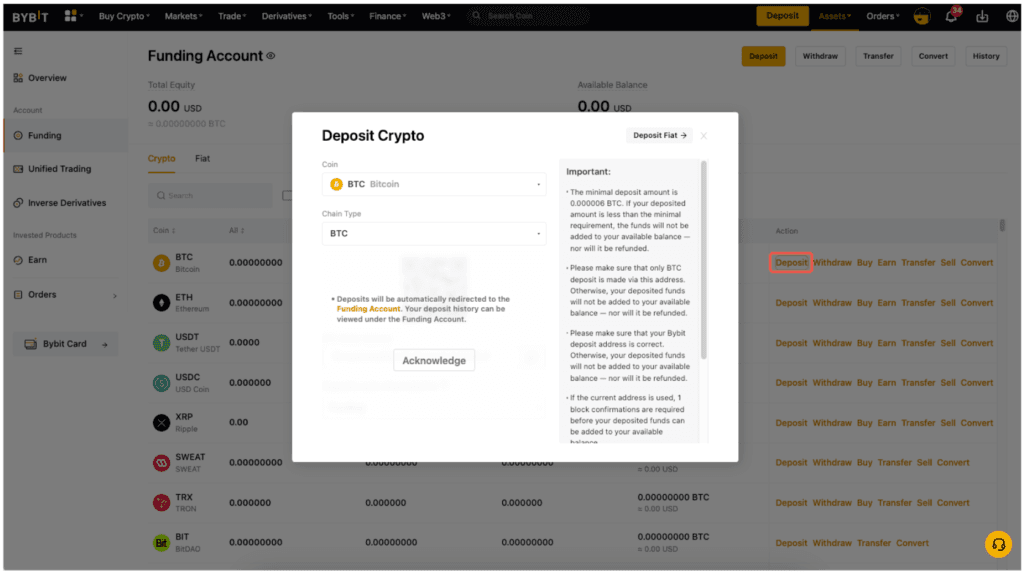Click the Earn sidebar icon
This screenshot has height=573, width=1024.
[18, 260]
